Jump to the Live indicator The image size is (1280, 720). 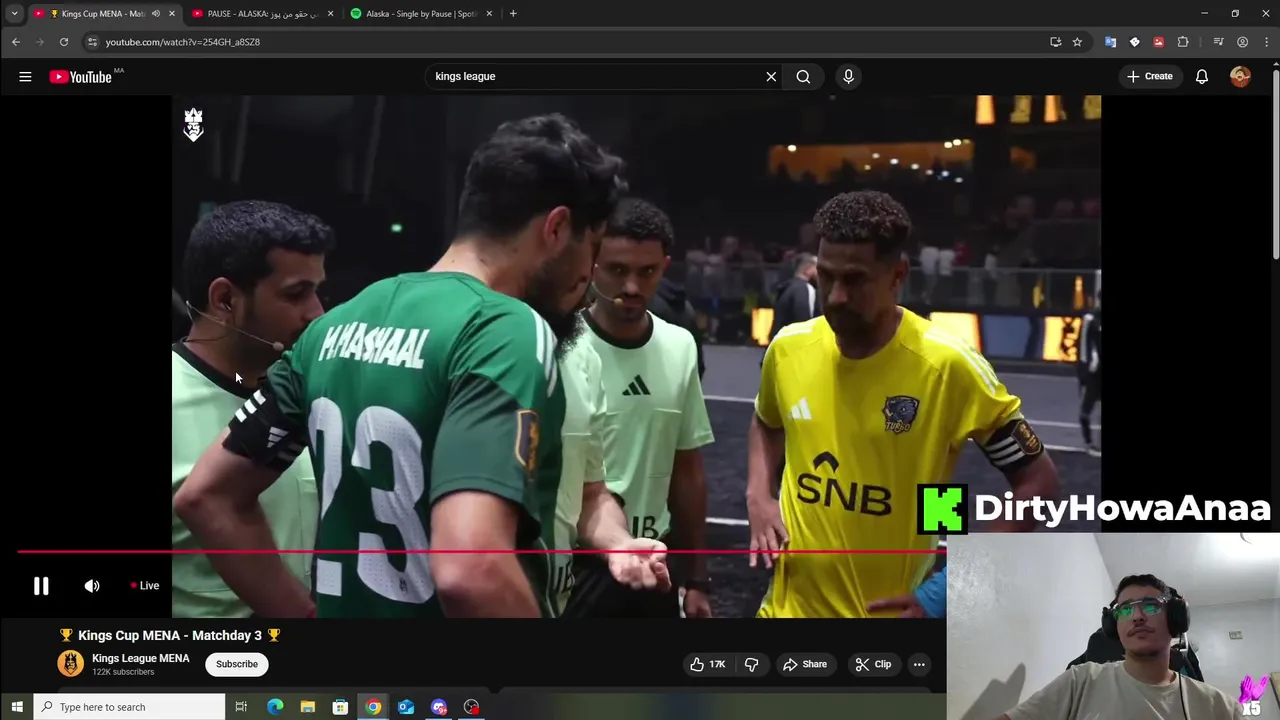click(145, 586)
